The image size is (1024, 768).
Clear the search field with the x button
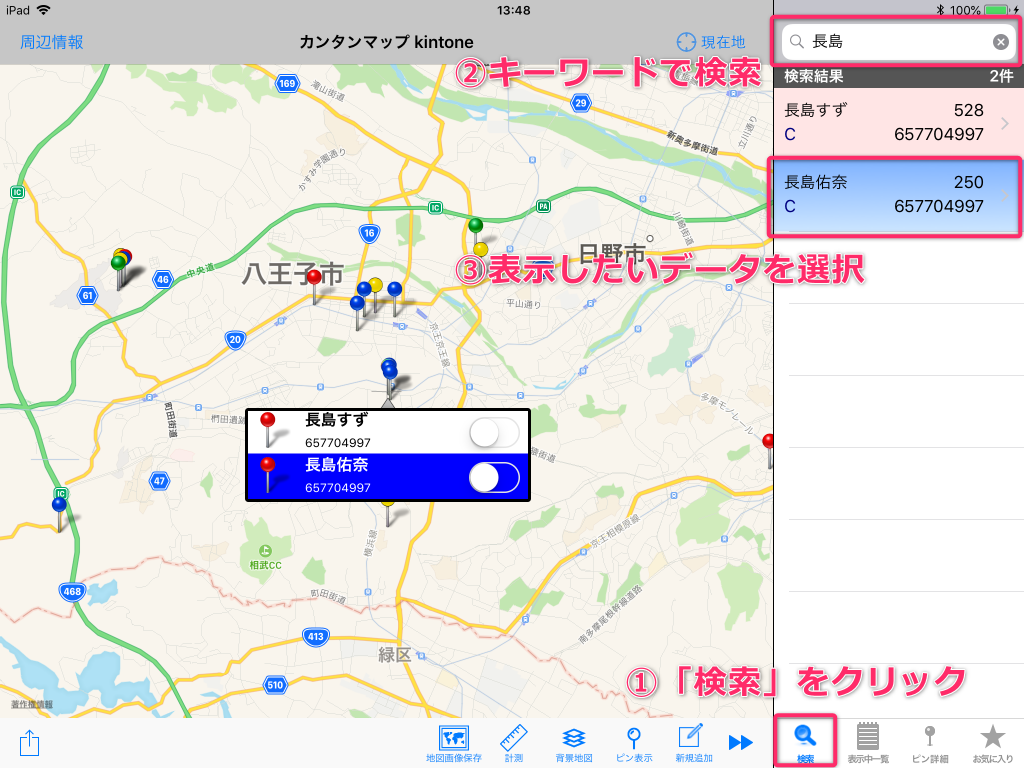(1000, 42)
